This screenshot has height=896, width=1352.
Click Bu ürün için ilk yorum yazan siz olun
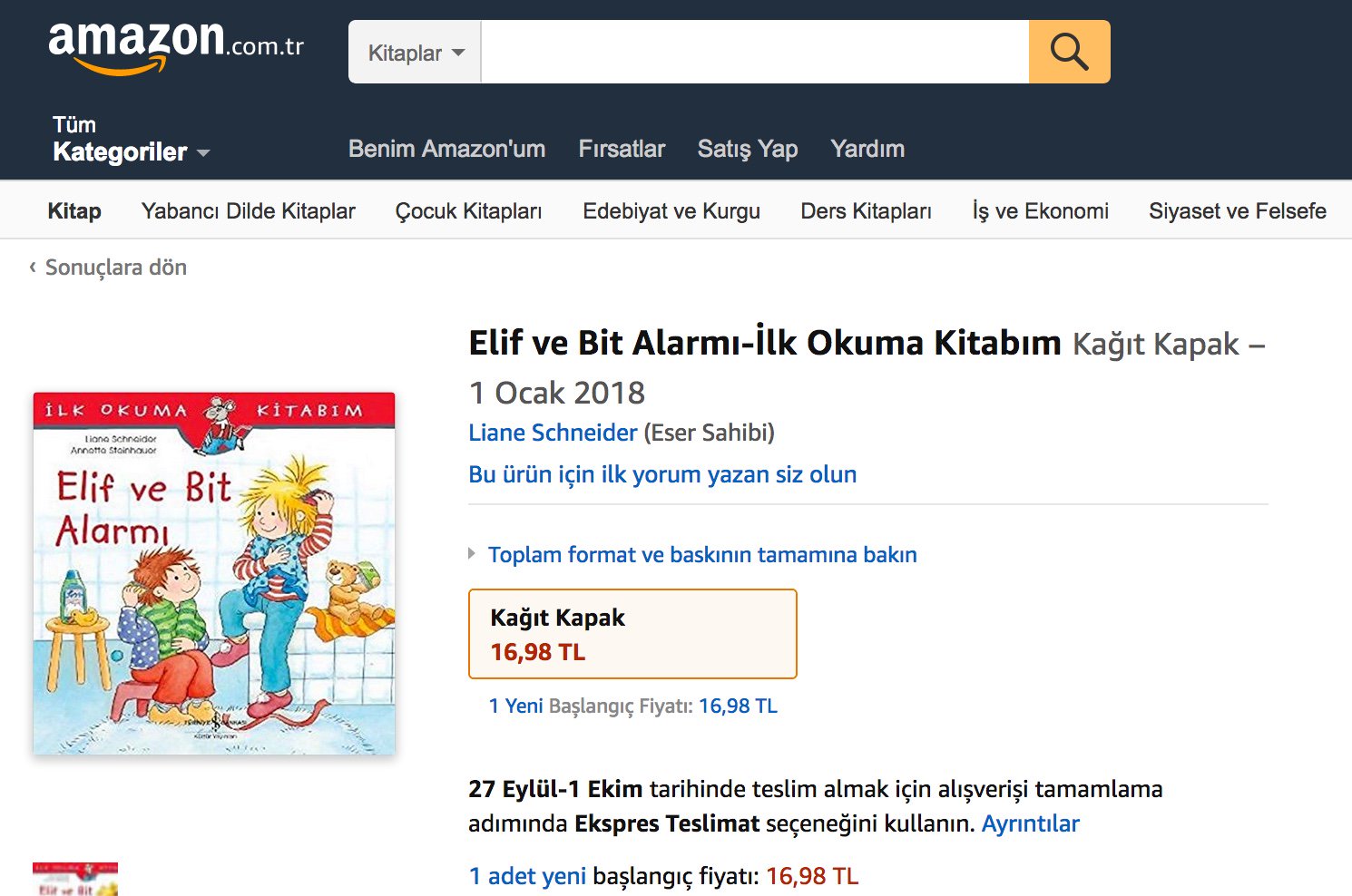coord(662,474)
